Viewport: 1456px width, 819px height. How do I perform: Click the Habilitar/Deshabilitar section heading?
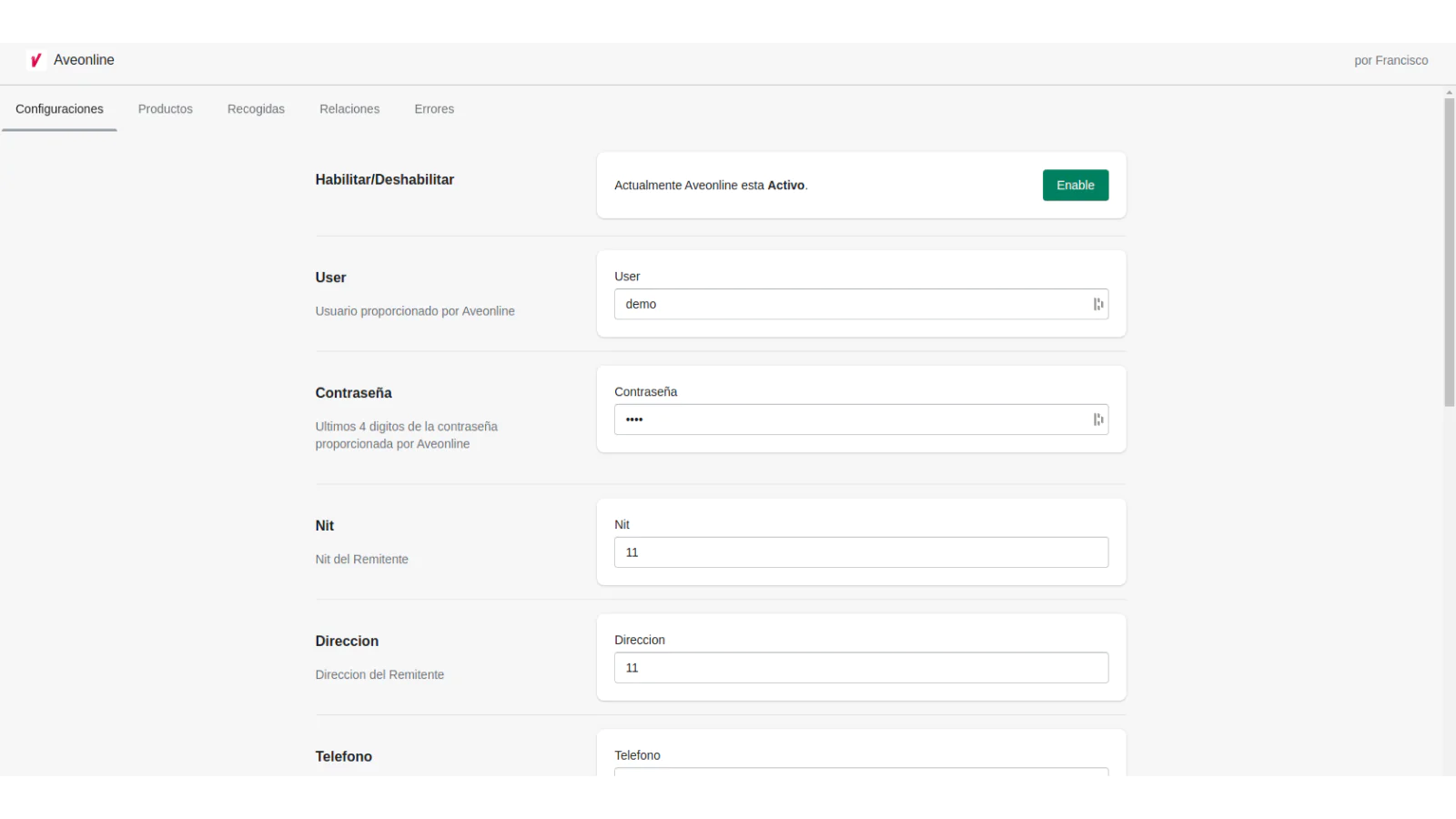(x=384, y=180)
